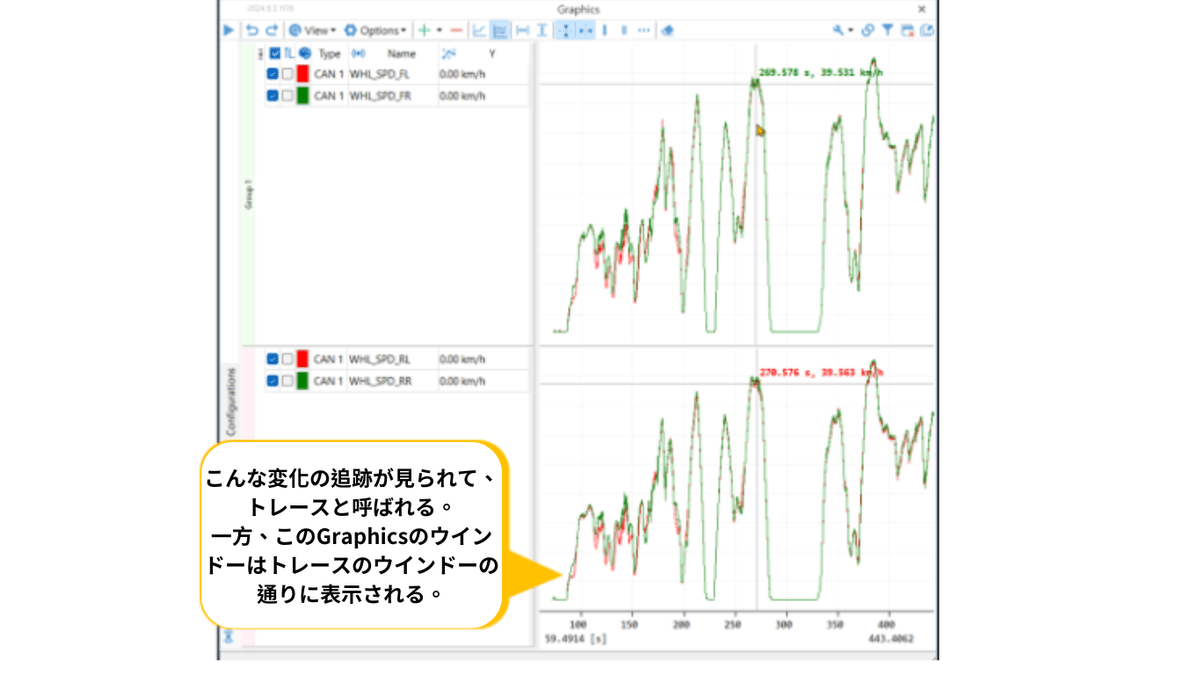Viewport: 1200px width, 675px height.
Task: Expand the arrow beside the green plus icon
Action: (439, 31)
